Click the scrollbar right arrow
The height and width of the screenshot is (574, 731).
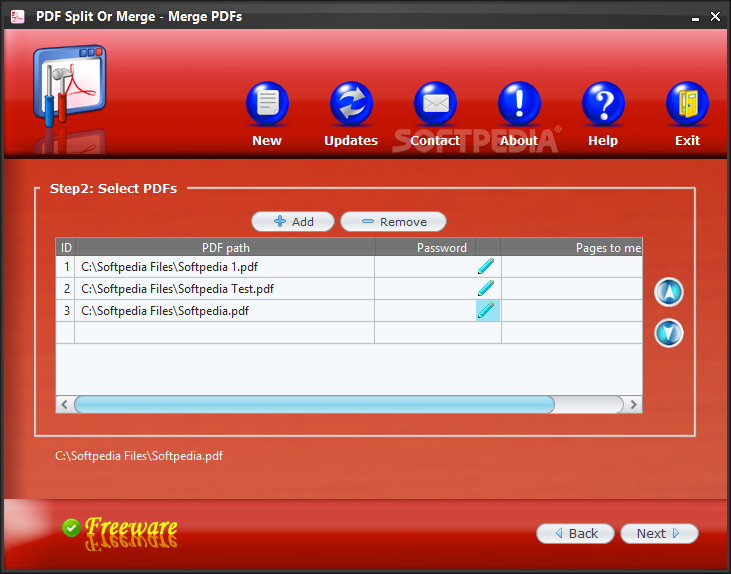coord(633,404)
